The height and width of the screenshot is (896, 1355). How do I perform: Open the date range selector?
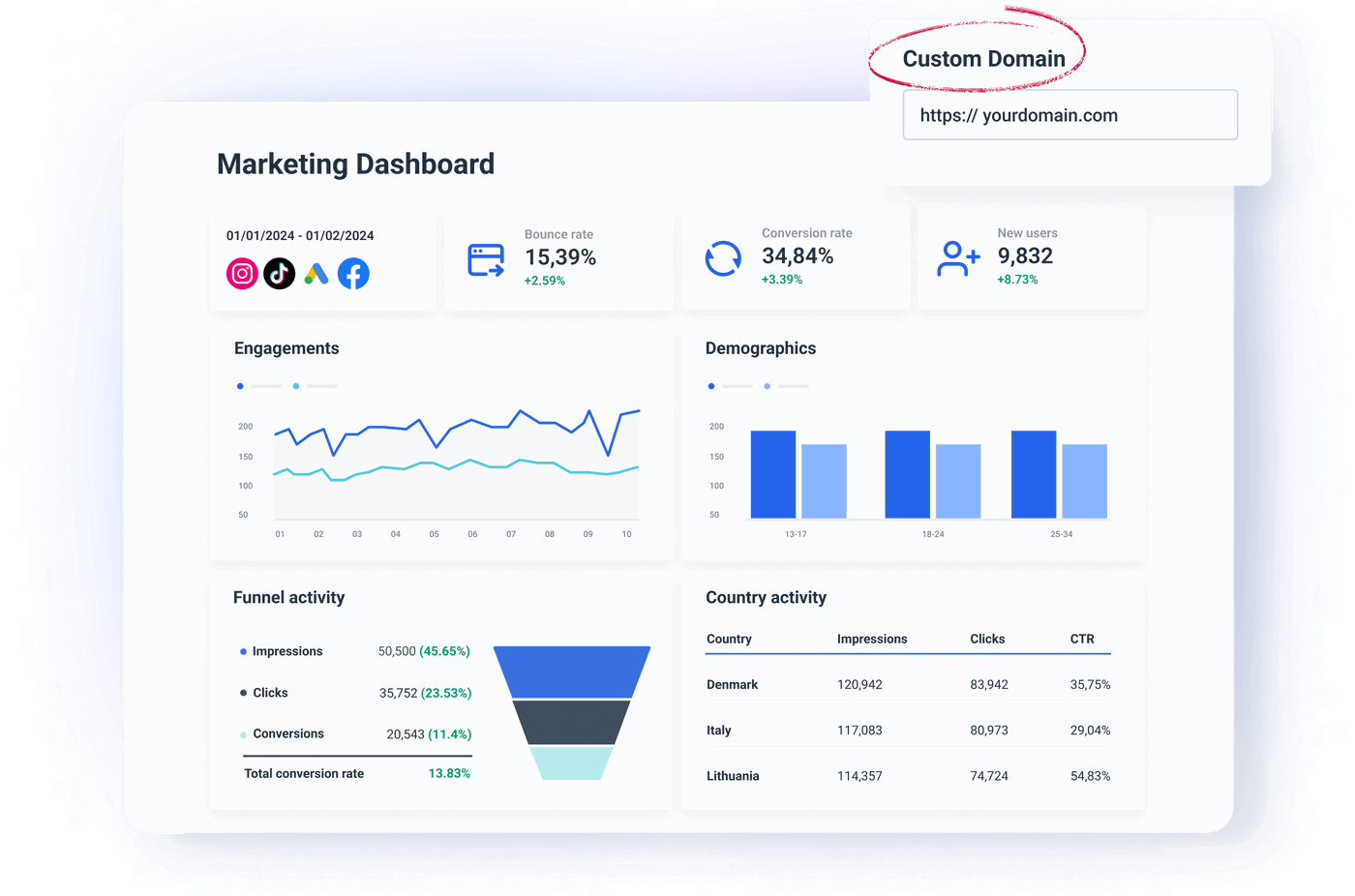pos(297,235)
